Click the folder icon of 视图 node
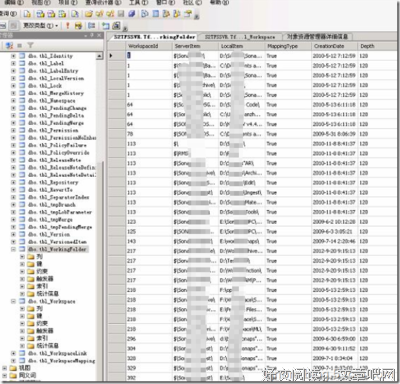Image resolution: width=400 pixels, height=384 pixels. (x=13, y=368)
